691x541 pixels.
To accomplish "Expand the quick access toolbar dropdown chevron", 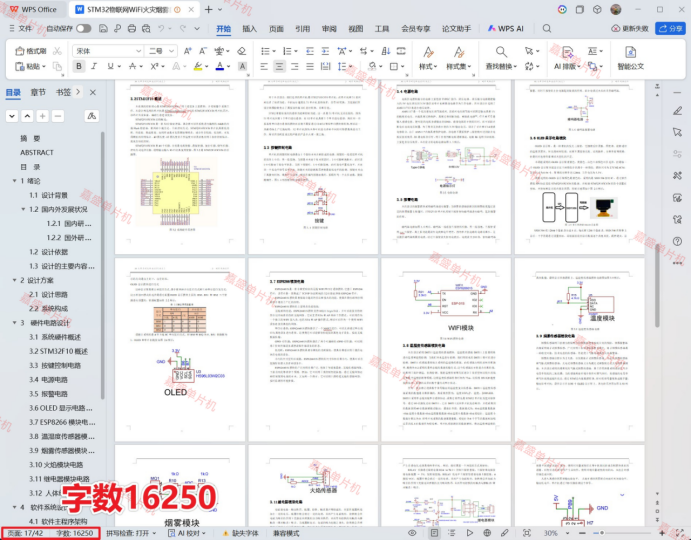I will pos(197,28).
